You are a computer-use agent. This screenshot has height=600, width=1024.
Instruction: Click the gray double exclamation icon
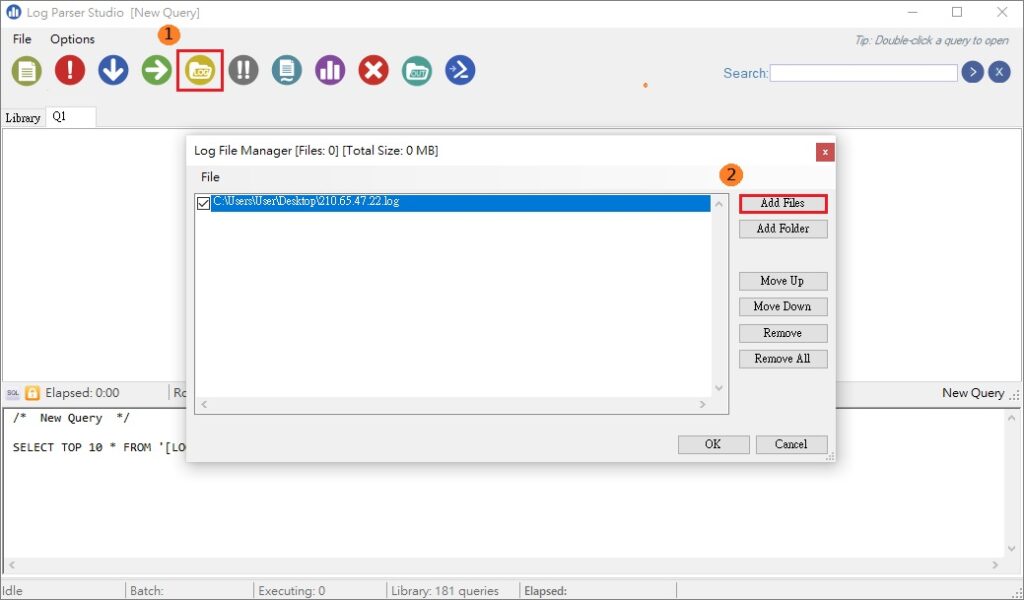243,70
